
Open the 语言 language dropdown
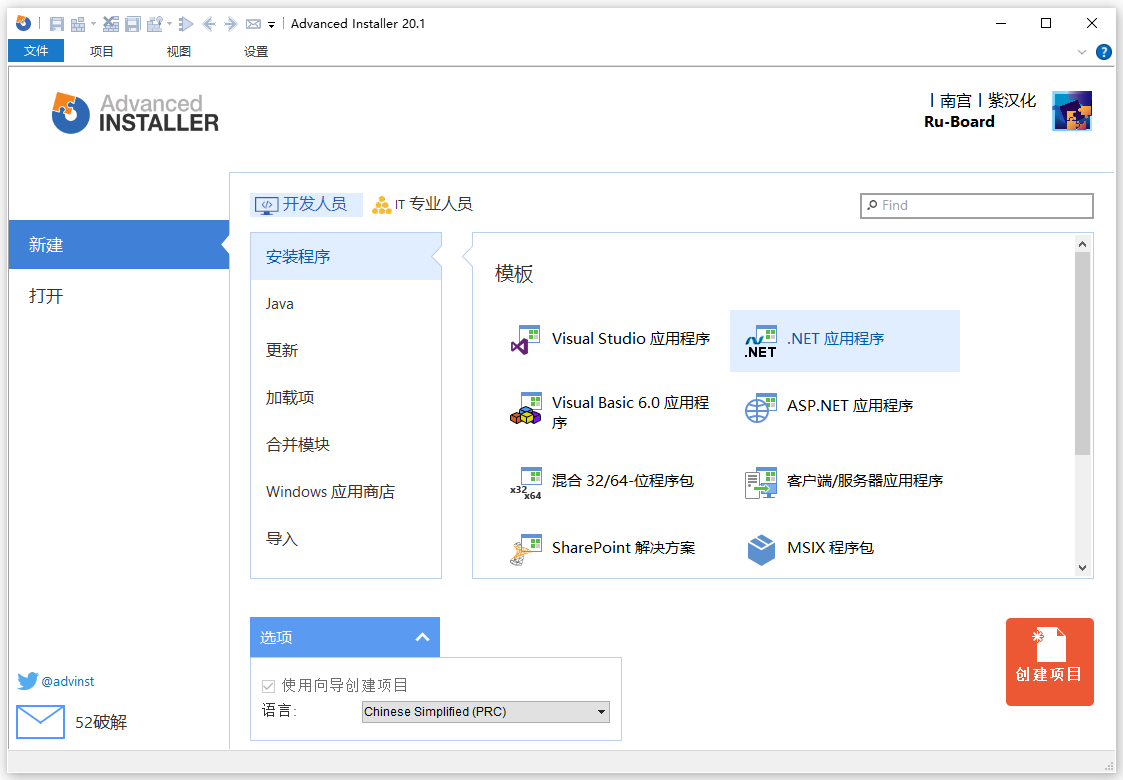click(x=601, y=711)
